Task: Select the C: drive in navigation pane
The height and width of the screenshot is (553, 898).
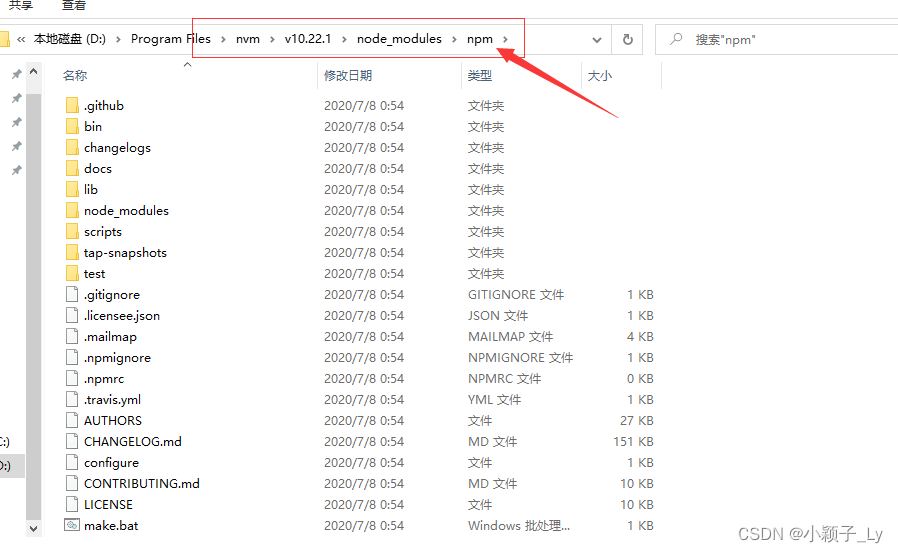Action: [5, 442]
